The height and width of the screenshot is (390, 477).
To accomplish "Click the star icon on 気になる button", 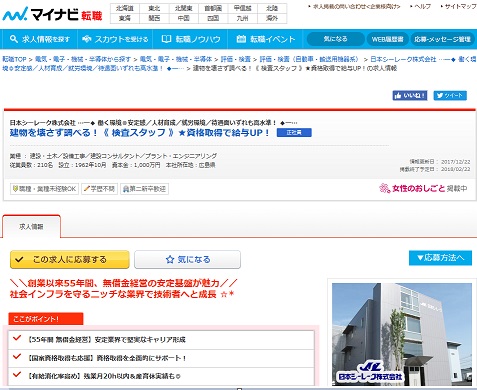I will pyautogui.click(x=170, y=259).
